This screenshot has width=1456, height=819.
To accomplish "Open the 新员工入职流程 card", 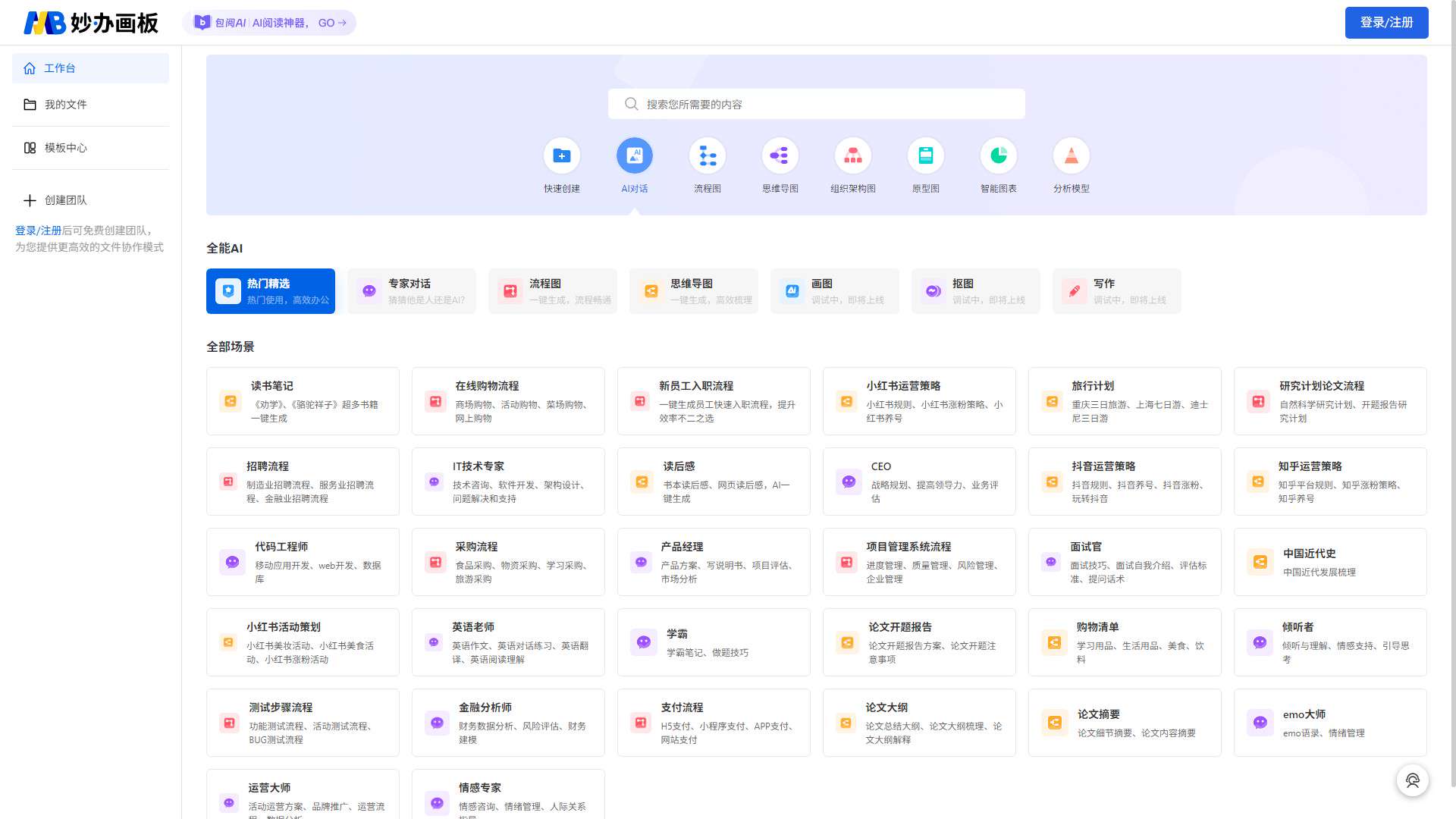I will click(714, 401).
